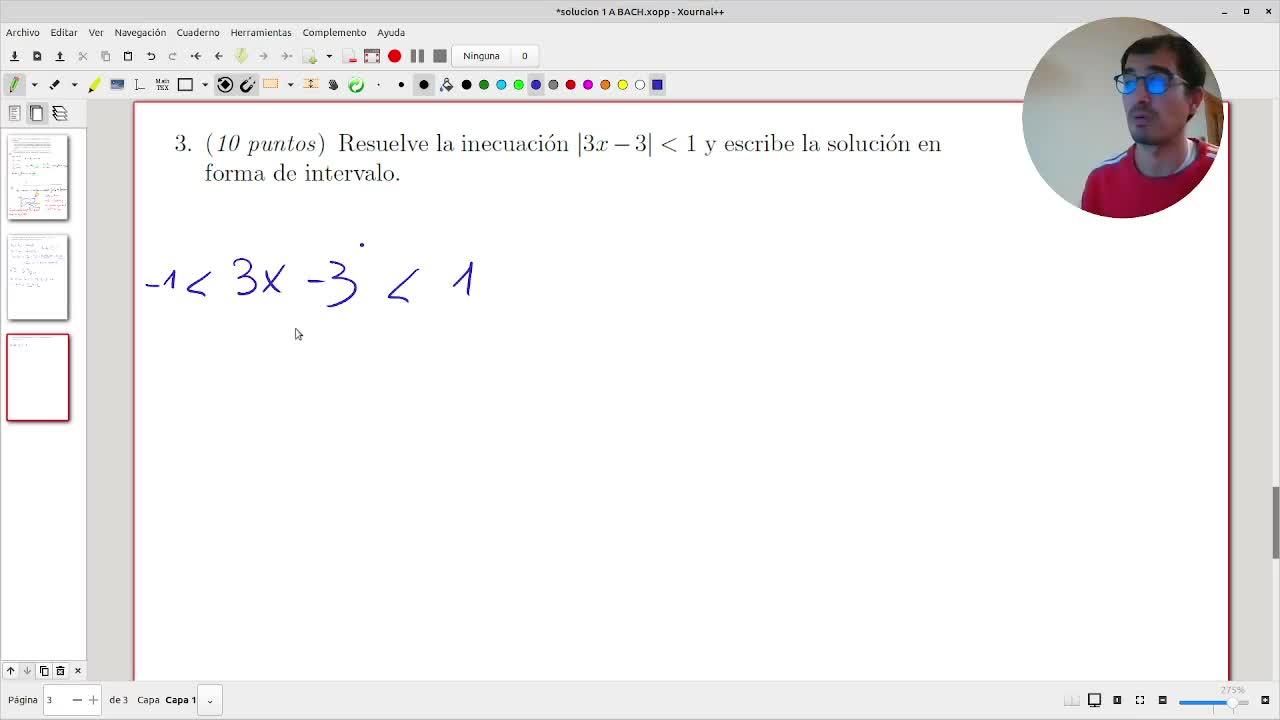Switch sidebar to page preview tab

pyautogui.click(x=37, y=114)
